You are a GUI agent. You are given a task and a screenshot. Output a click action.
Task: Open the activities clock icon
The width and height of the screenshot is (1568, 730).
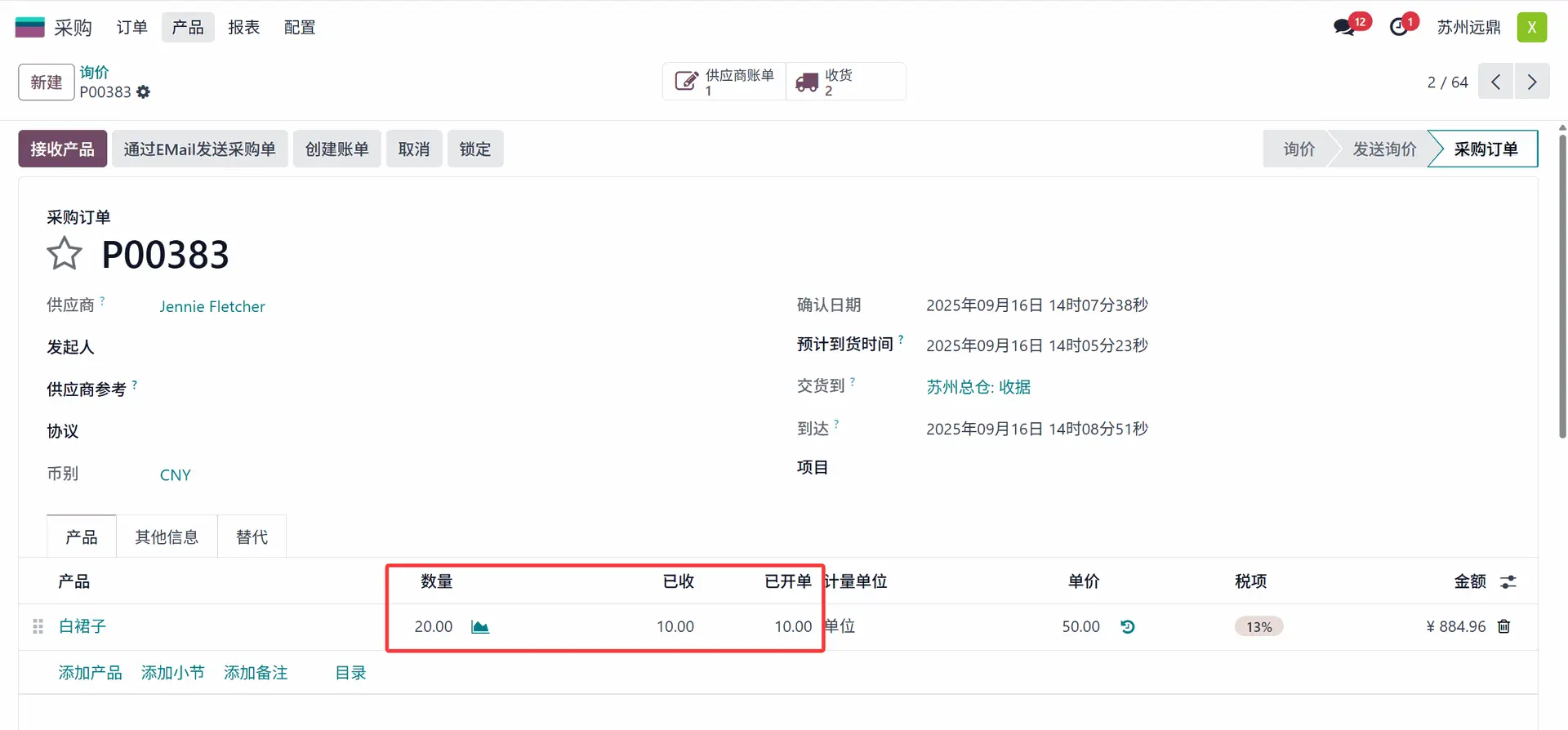(x=1399, y=28)
